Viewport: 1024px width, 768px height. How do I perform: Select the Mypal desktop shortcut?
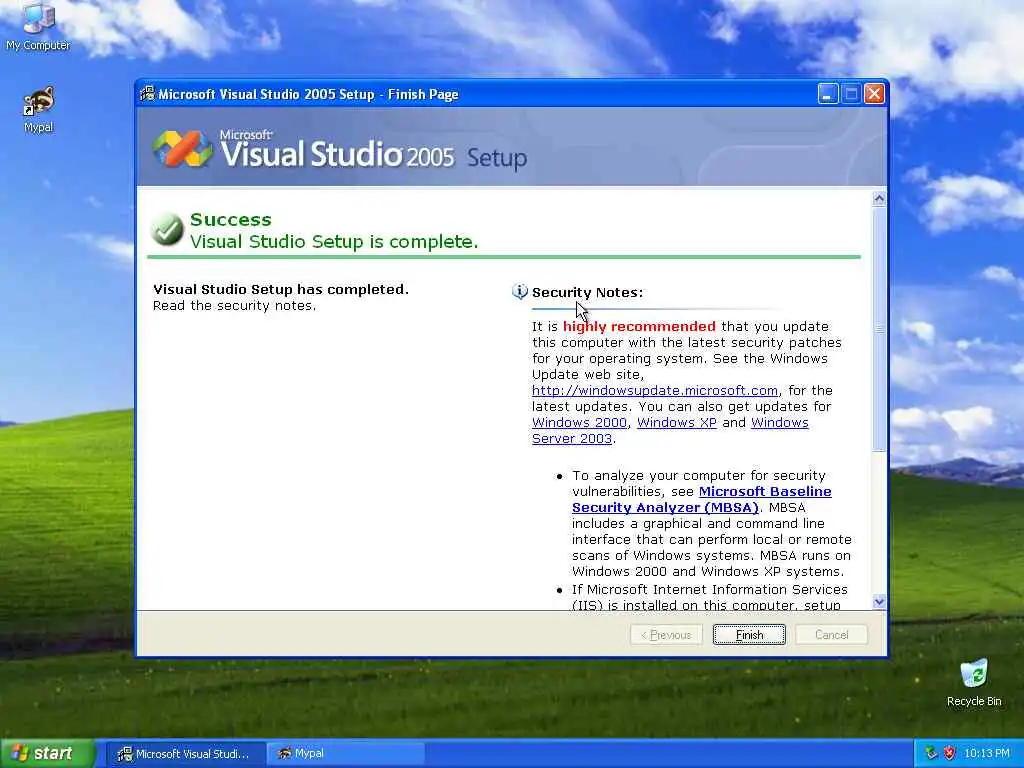pos(38,110)
